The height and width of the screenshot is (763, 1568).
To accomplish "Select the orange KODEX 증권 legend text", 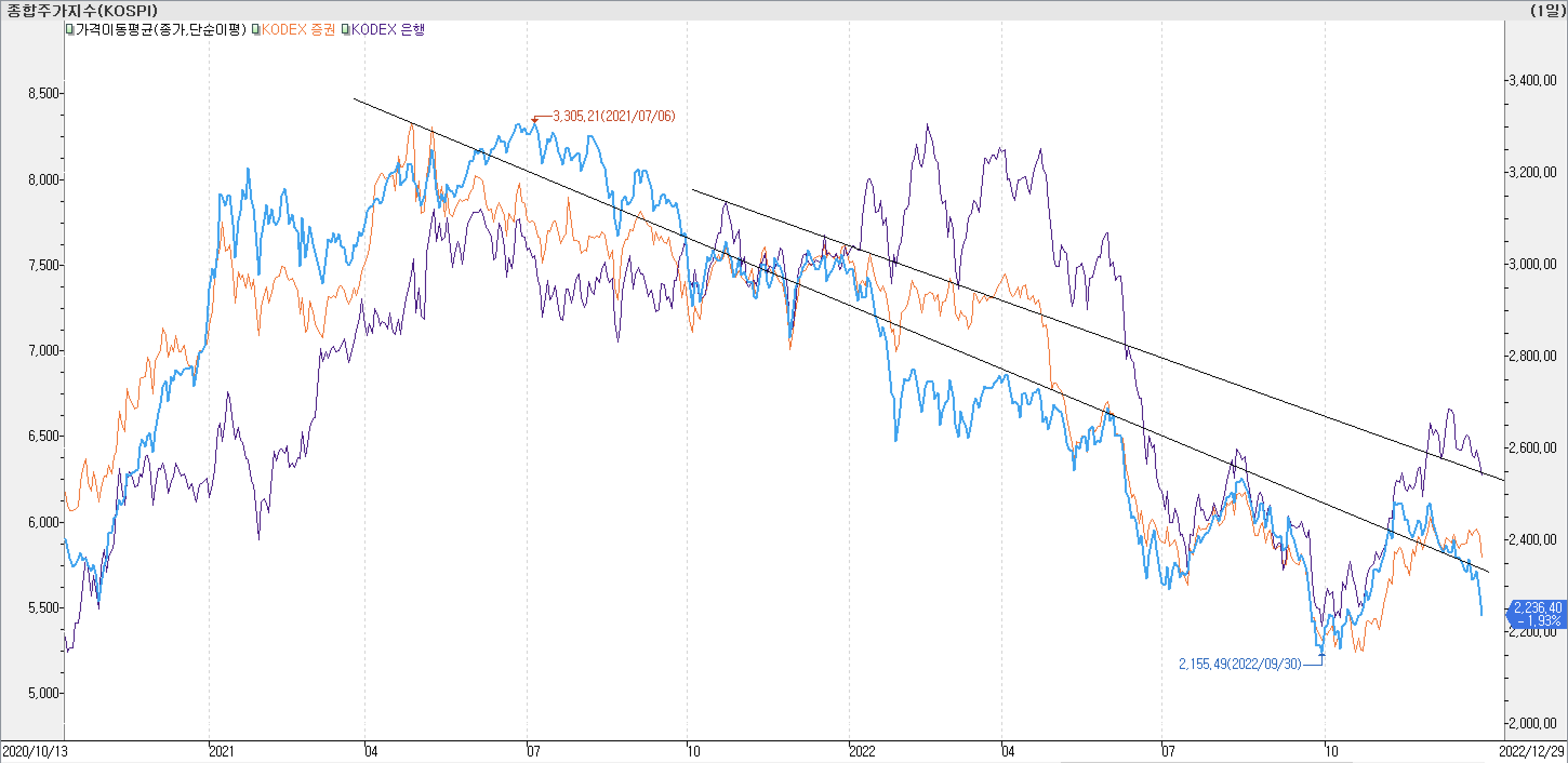I will [298, 30].
